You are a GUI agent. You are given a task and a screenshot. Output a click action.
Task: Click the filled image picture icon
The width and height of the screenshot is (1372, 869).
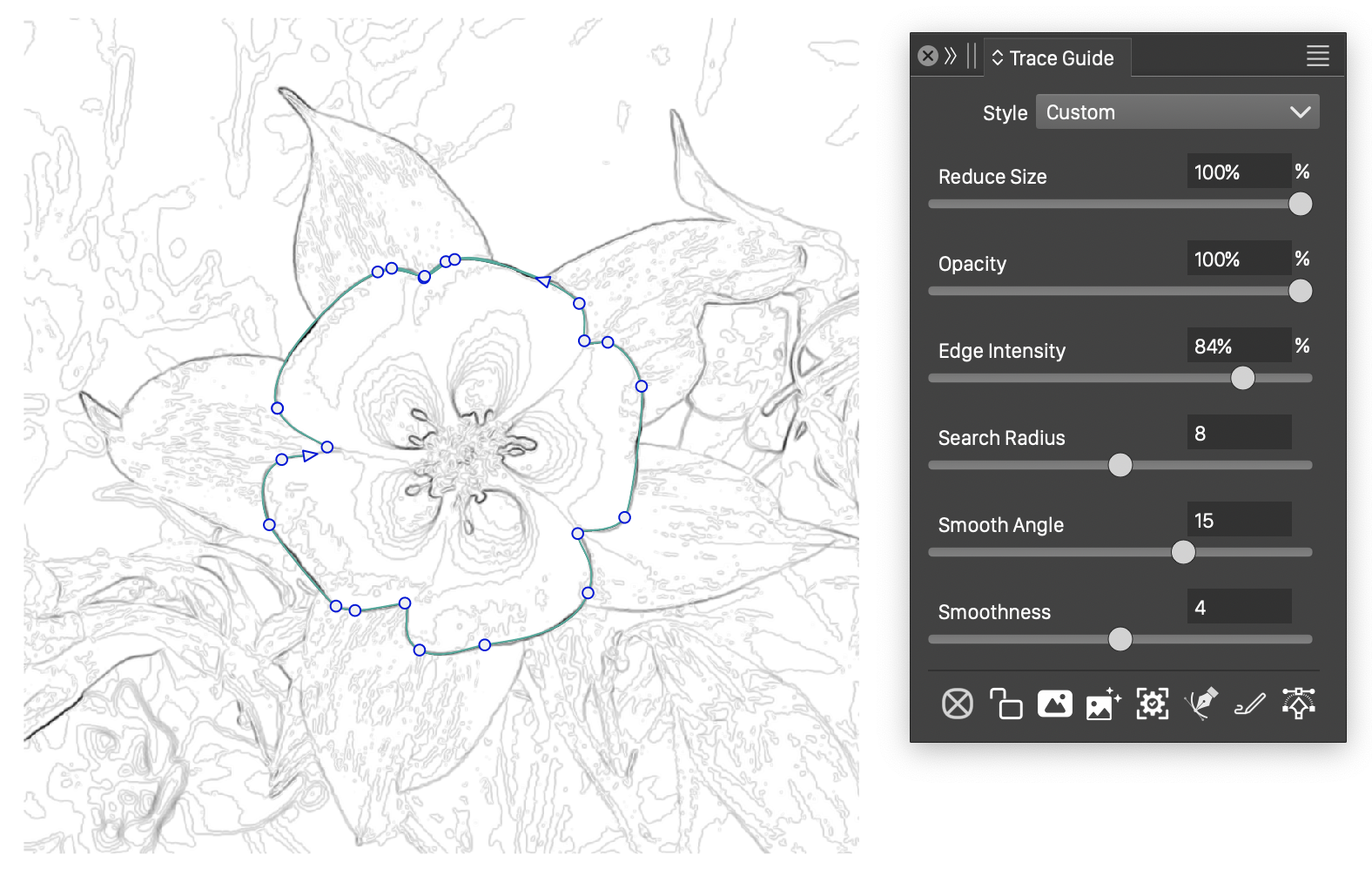tap(1054, 704)
